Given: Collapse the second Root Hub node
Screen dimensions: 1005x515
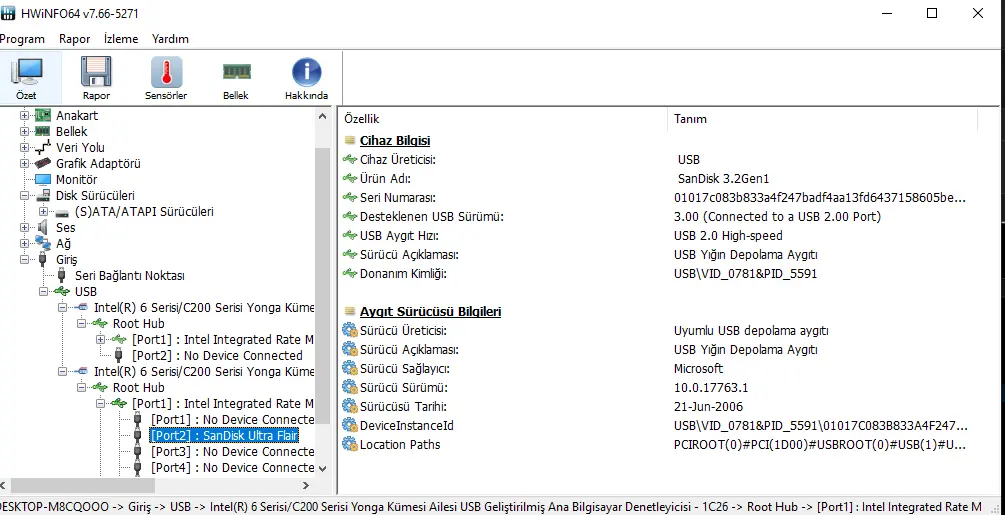Looking at the screenshot, I should point(81,388).
